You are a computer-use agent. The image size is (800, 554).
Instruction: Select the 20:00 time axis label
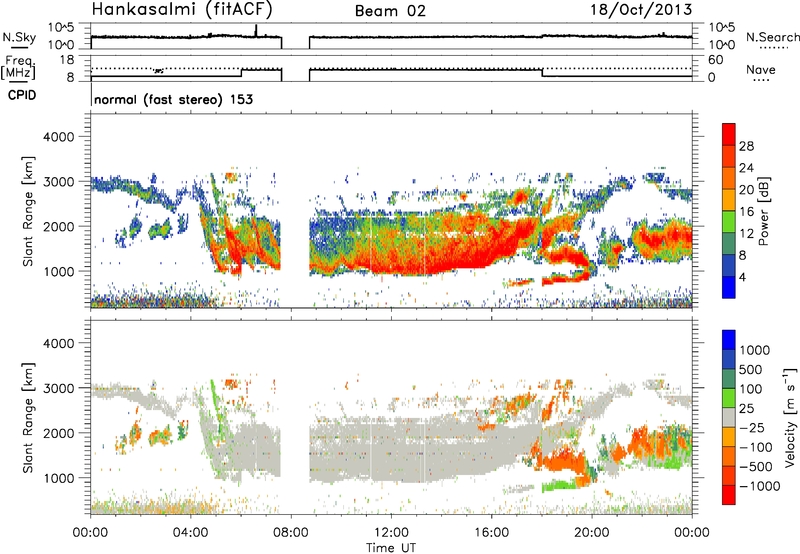point(592,532)
